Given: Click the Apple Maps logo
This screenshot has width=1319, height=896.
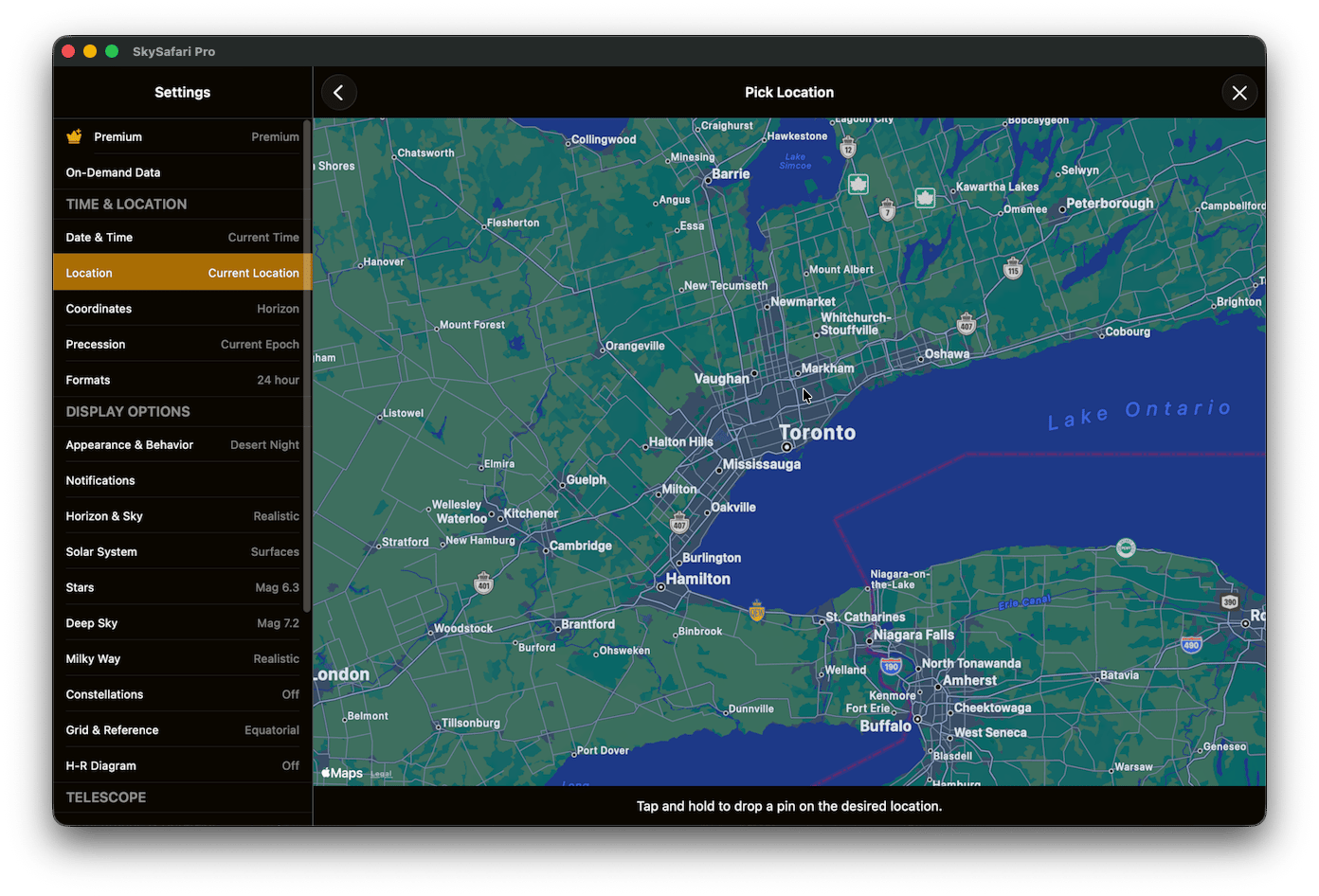Looking at the screenshot, I should click(x=342, y=773).
